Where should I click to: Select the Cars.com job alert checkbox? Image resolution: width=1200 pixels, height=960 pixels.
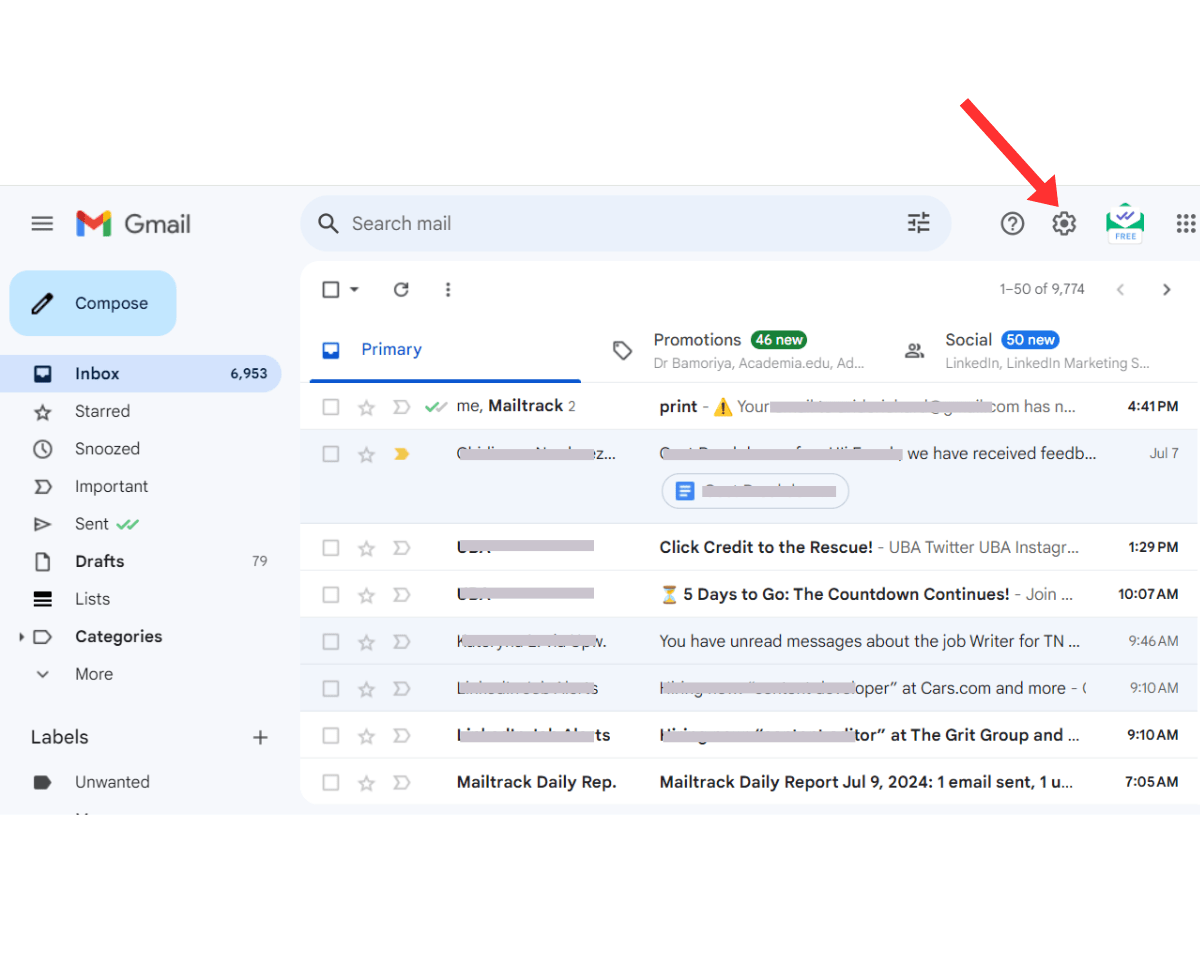click(x=331, y=689)
